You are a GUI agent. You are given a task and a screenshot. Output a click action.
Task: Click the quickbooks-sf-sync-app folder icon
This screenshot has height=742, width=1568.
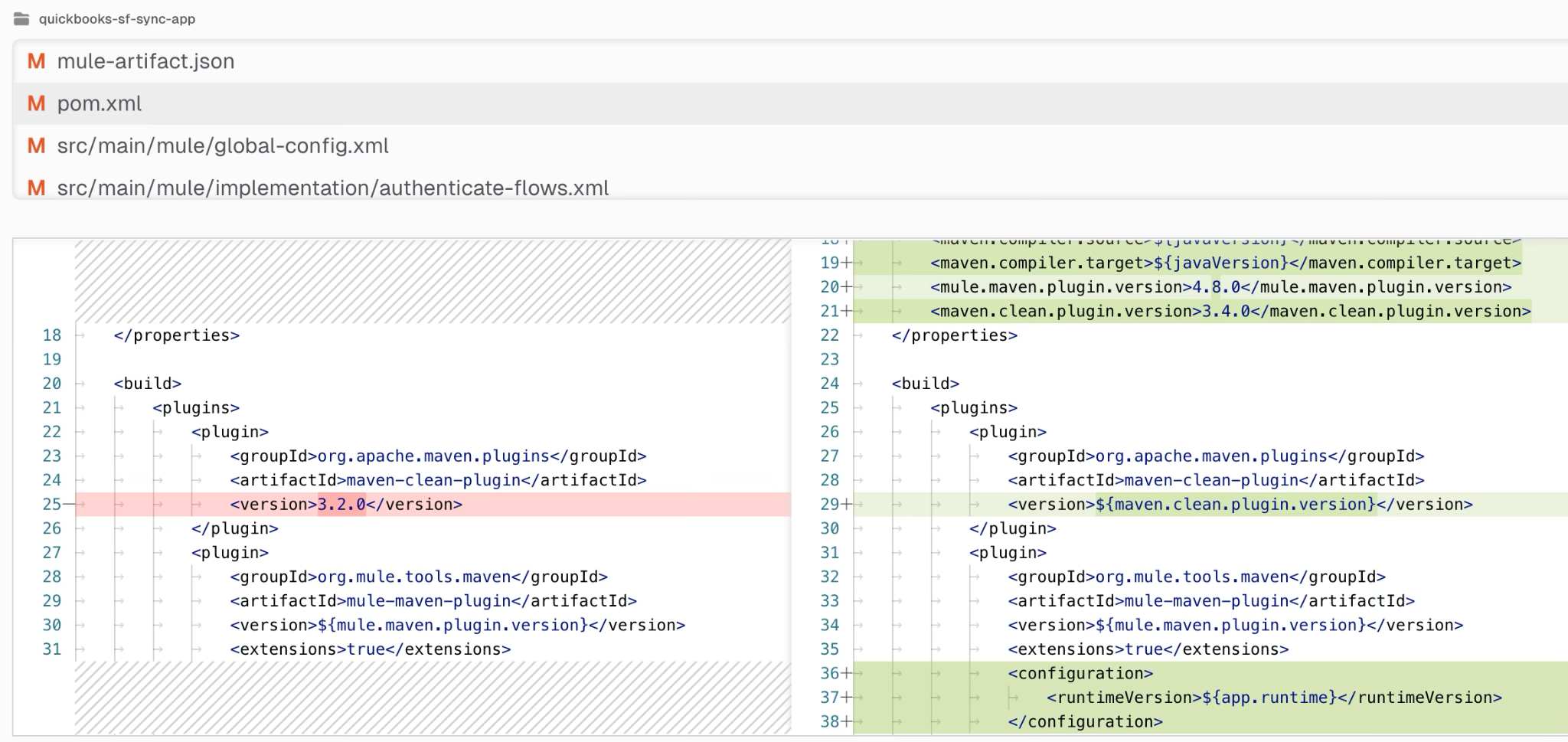(21, 19)
